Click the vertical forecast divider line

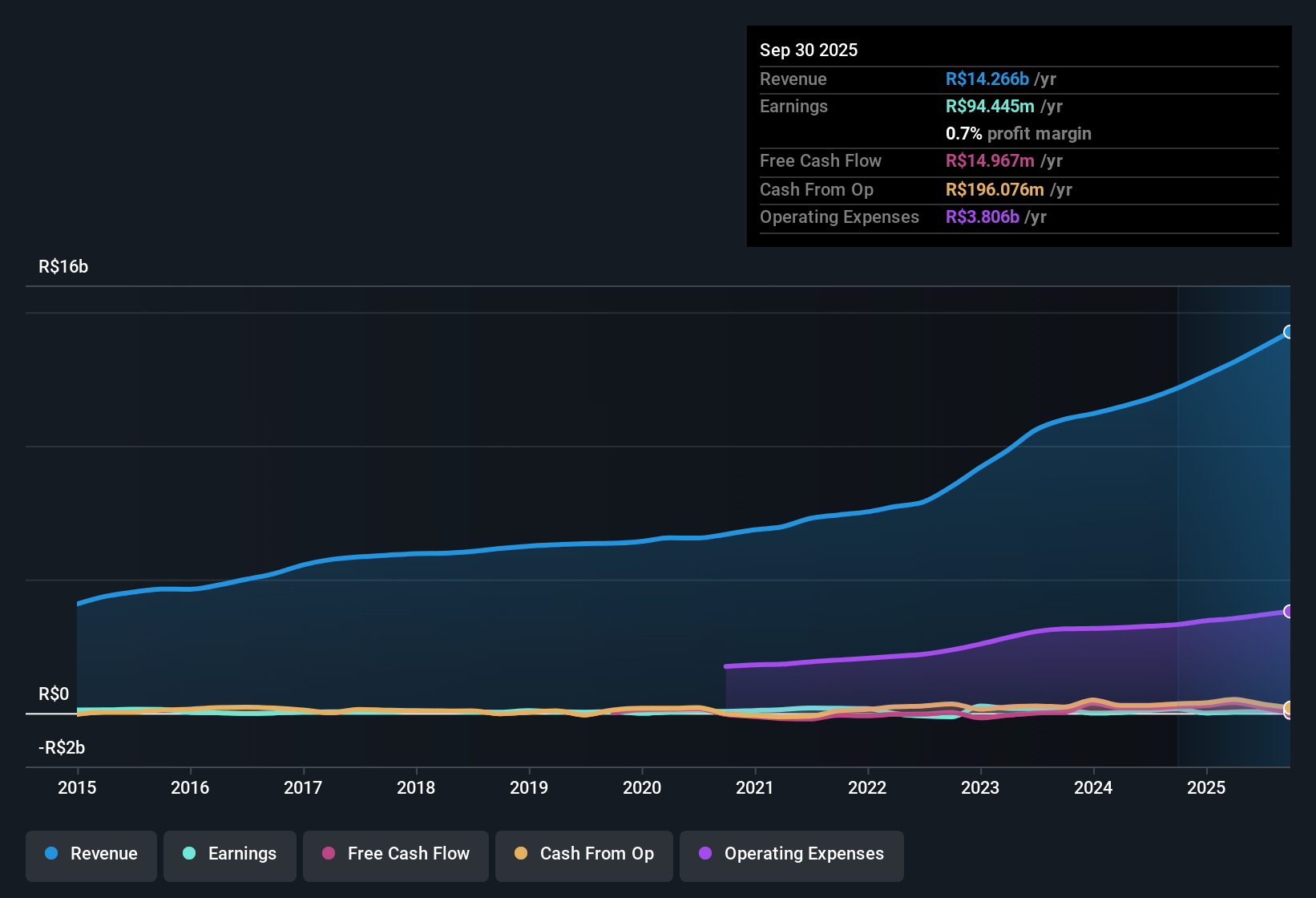click(1178, 521)
